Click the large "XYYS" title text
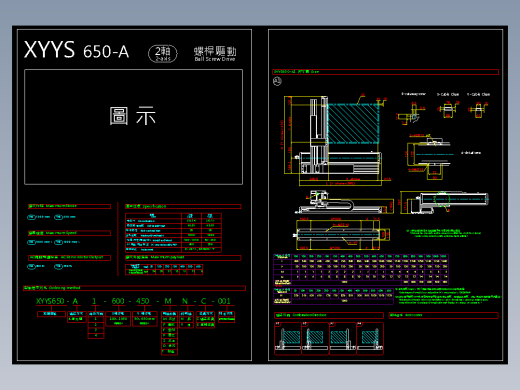 click(49, 50)
